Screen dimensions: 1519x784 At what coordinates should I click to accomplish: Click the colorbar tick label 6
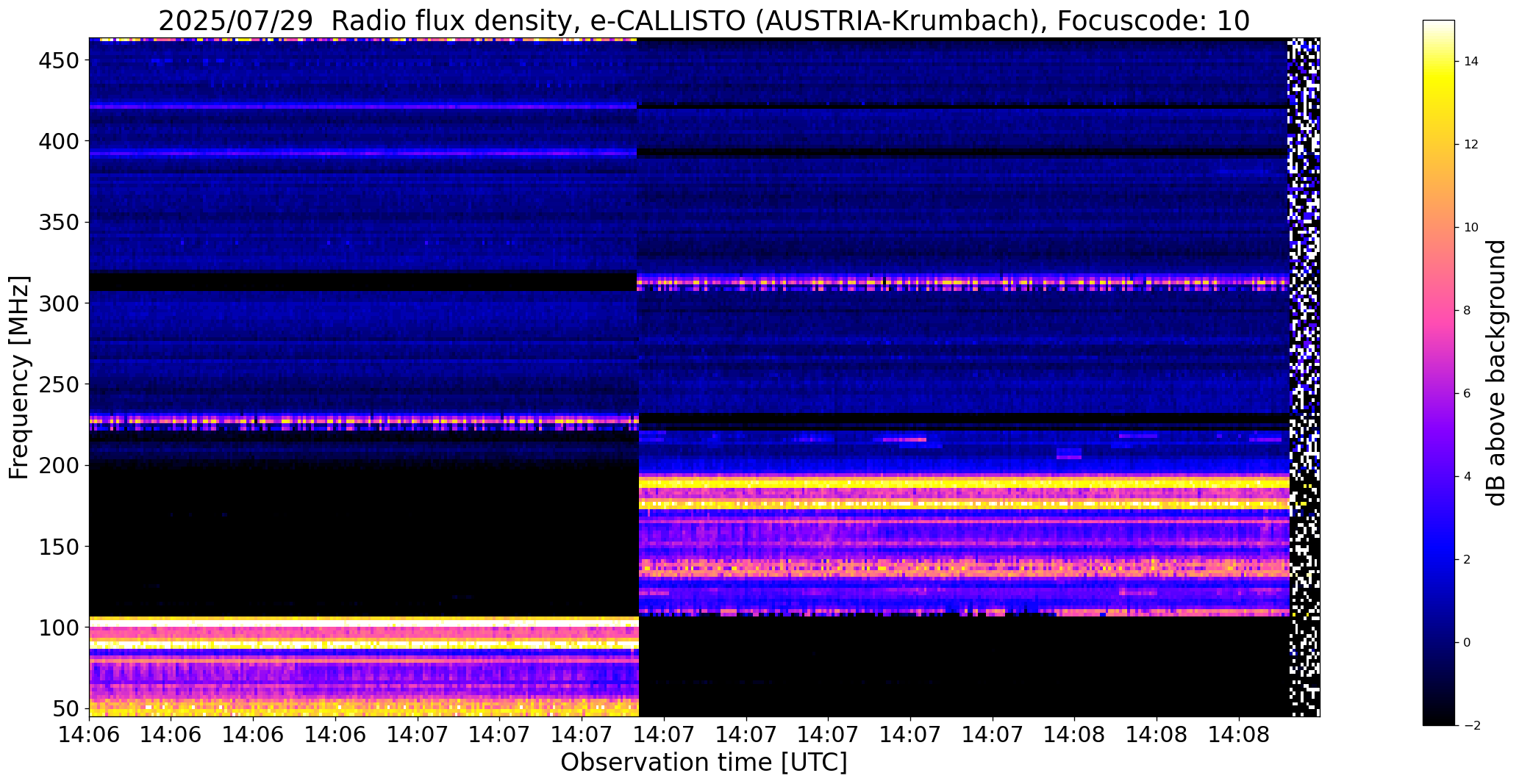[1468, 394]
